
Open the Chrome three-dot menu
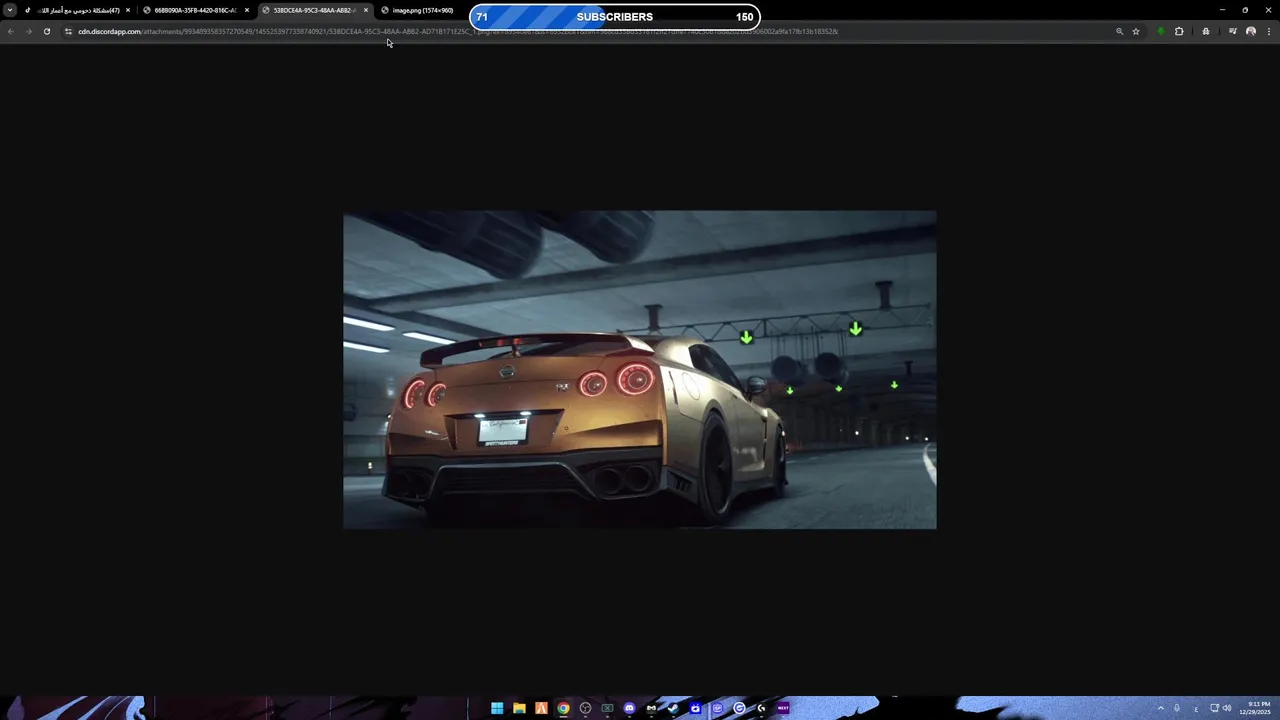pos(1269,31)
